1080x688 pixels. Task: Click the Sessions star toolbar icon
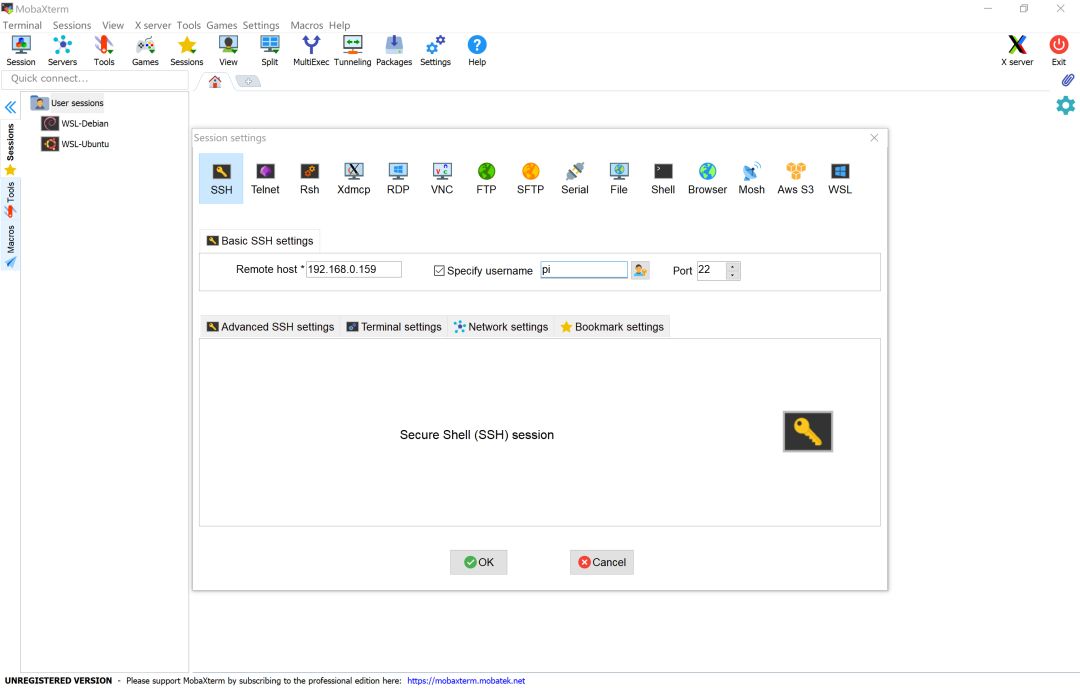pos(187,51)
